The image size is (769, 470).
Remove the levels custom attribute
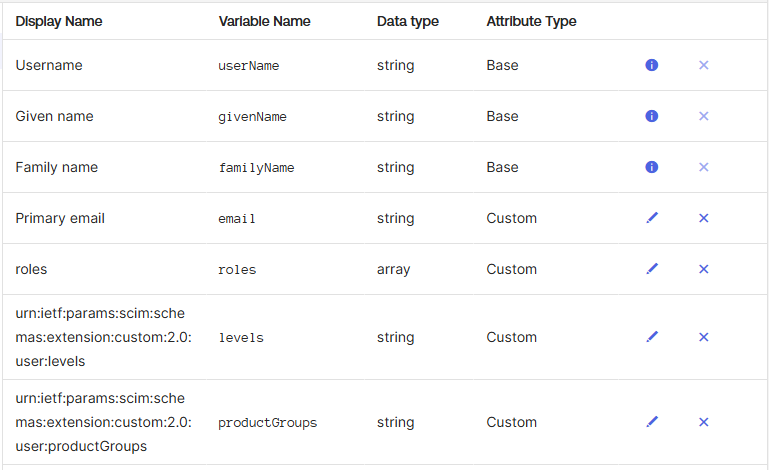[703, 337]
